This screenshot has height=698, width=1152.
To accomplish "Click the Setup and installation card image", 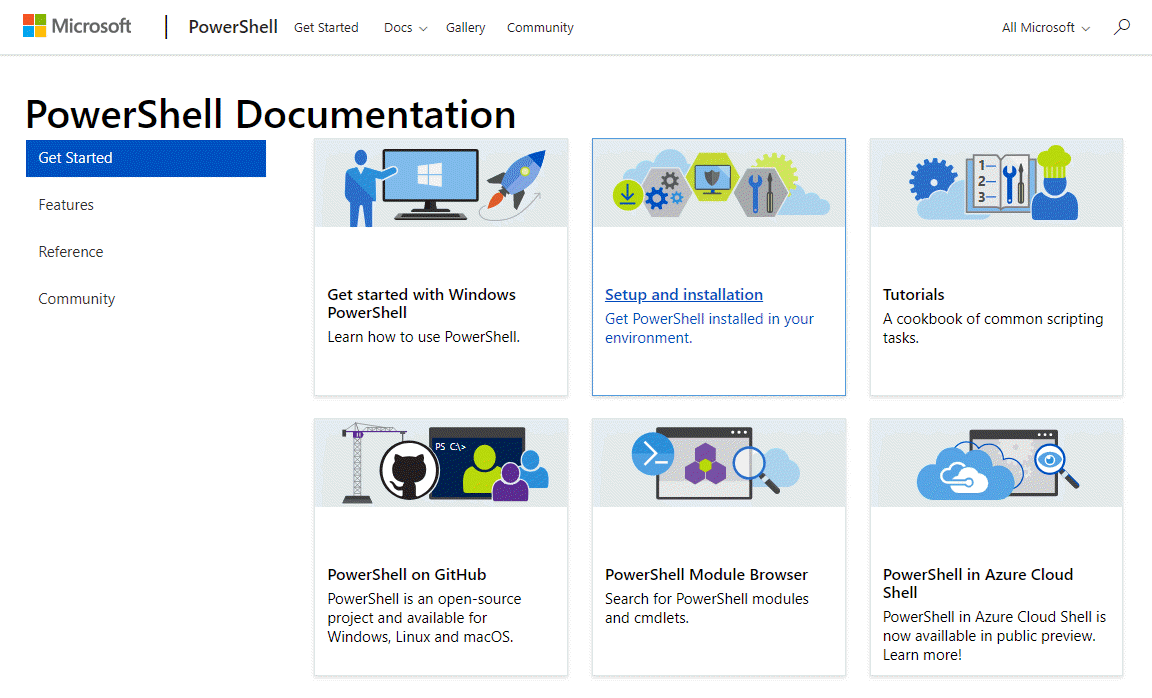I will [718, 182].
